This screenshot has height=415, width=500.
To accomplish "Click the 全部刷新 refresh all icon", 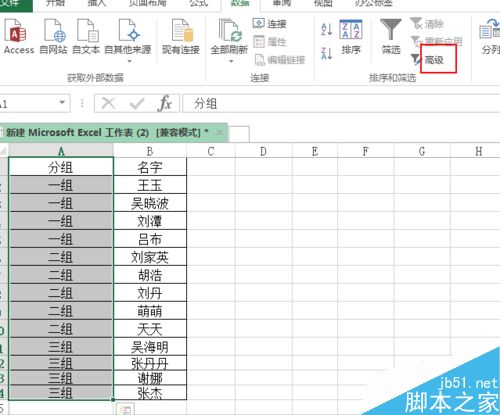I will tap(229, 31).
